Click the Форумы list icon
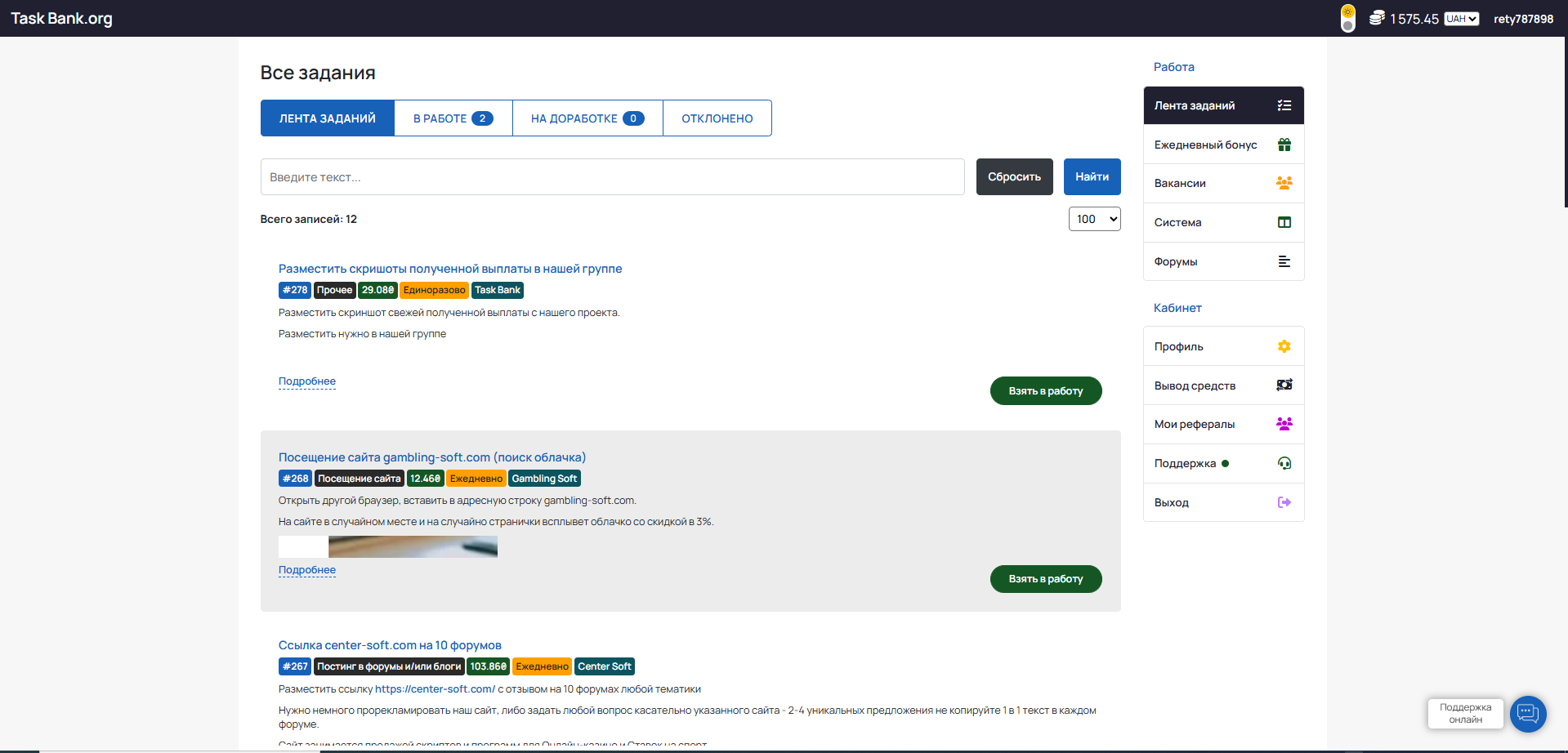1568x753 pixels. pos(1284,261)
